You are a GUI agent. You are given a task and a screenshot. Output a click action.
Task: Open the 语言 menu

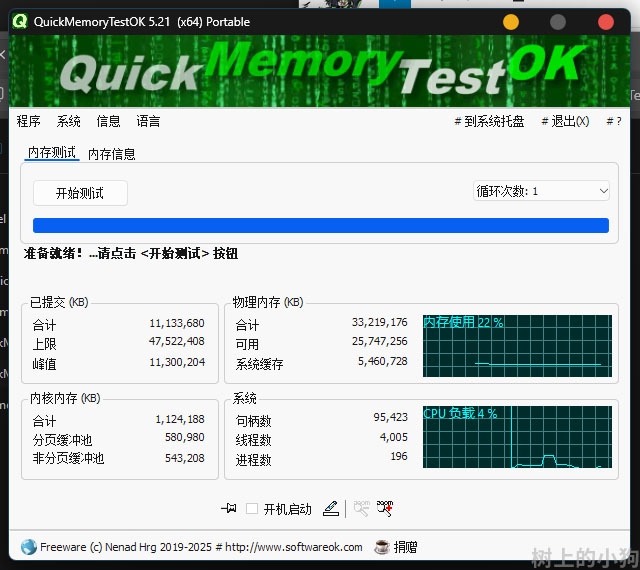148,121
